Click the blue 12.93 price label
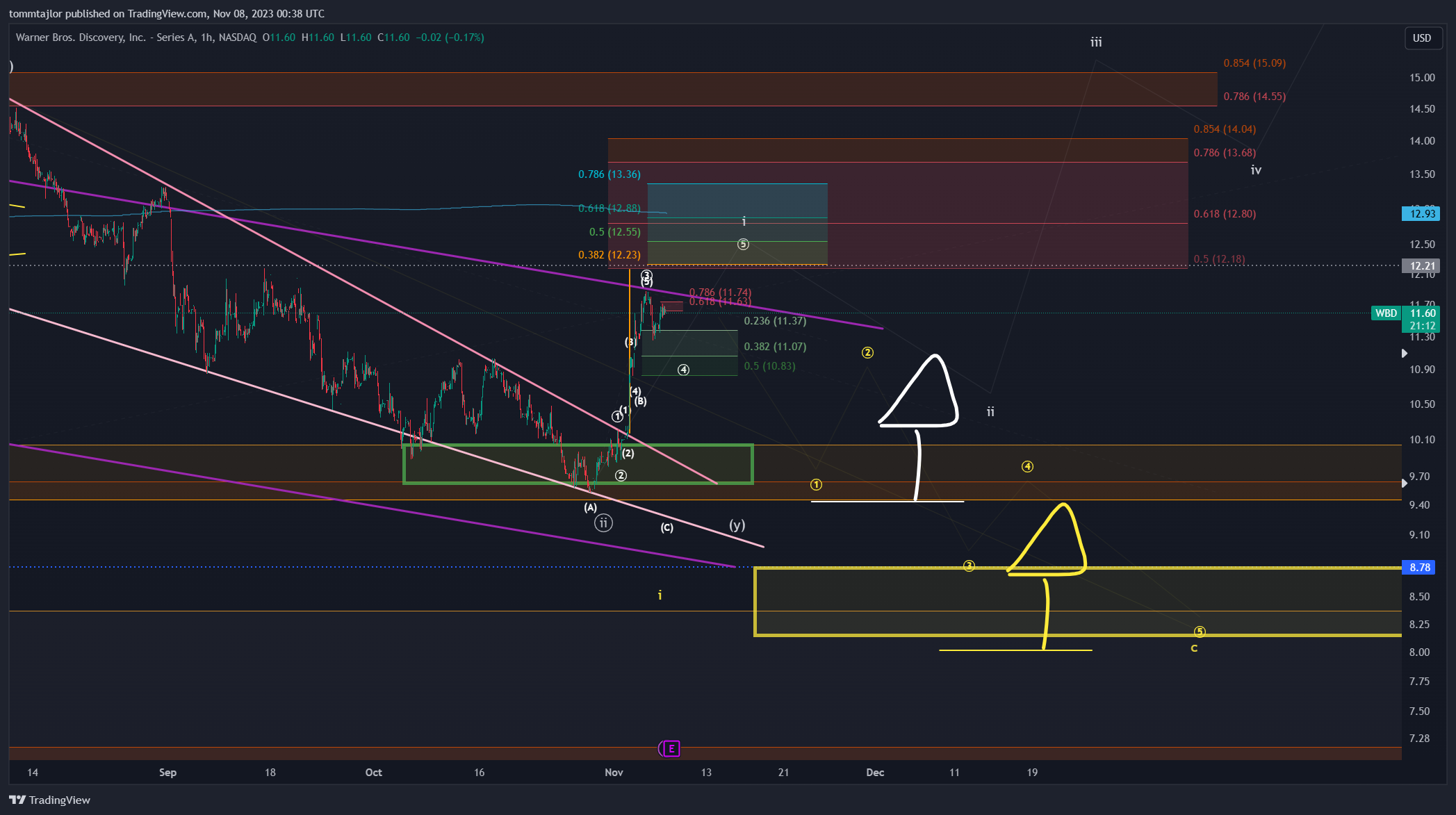 point(1421,213)
